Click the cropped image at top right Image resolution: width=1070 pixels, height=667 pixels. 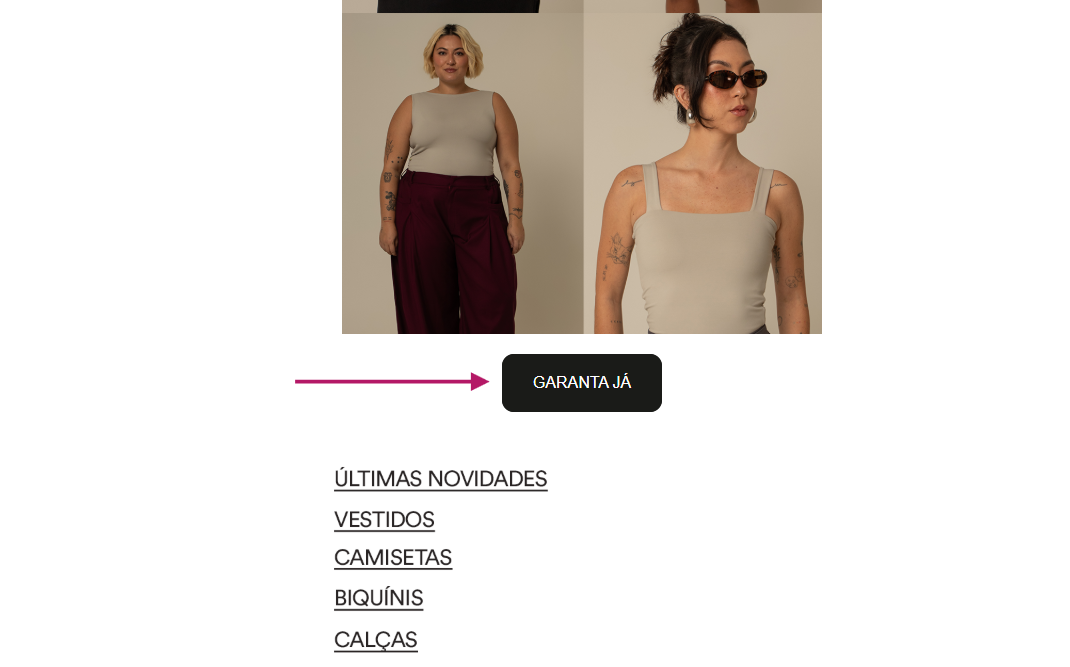[703, 6]
